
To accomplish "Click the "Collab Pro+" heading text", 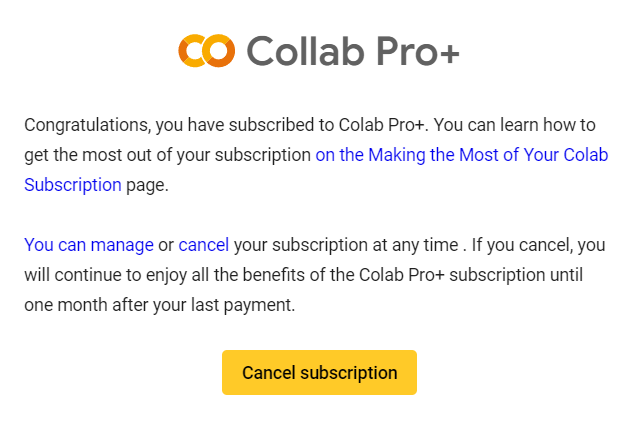I will pyautogui.click(x=352, y=49).
